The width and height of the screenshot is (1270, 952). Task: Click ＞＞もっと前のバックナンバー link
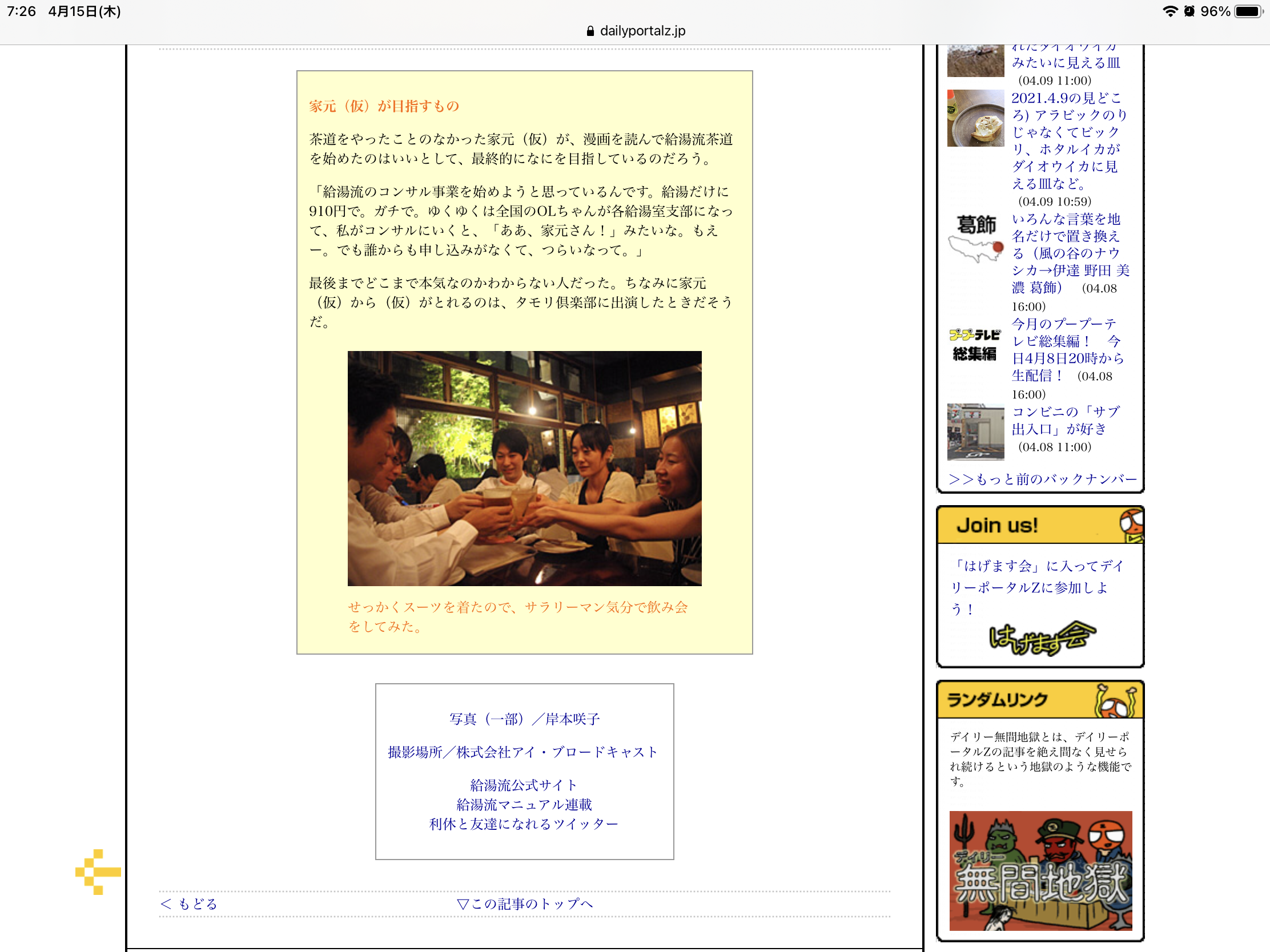(x=1043, y=479)
